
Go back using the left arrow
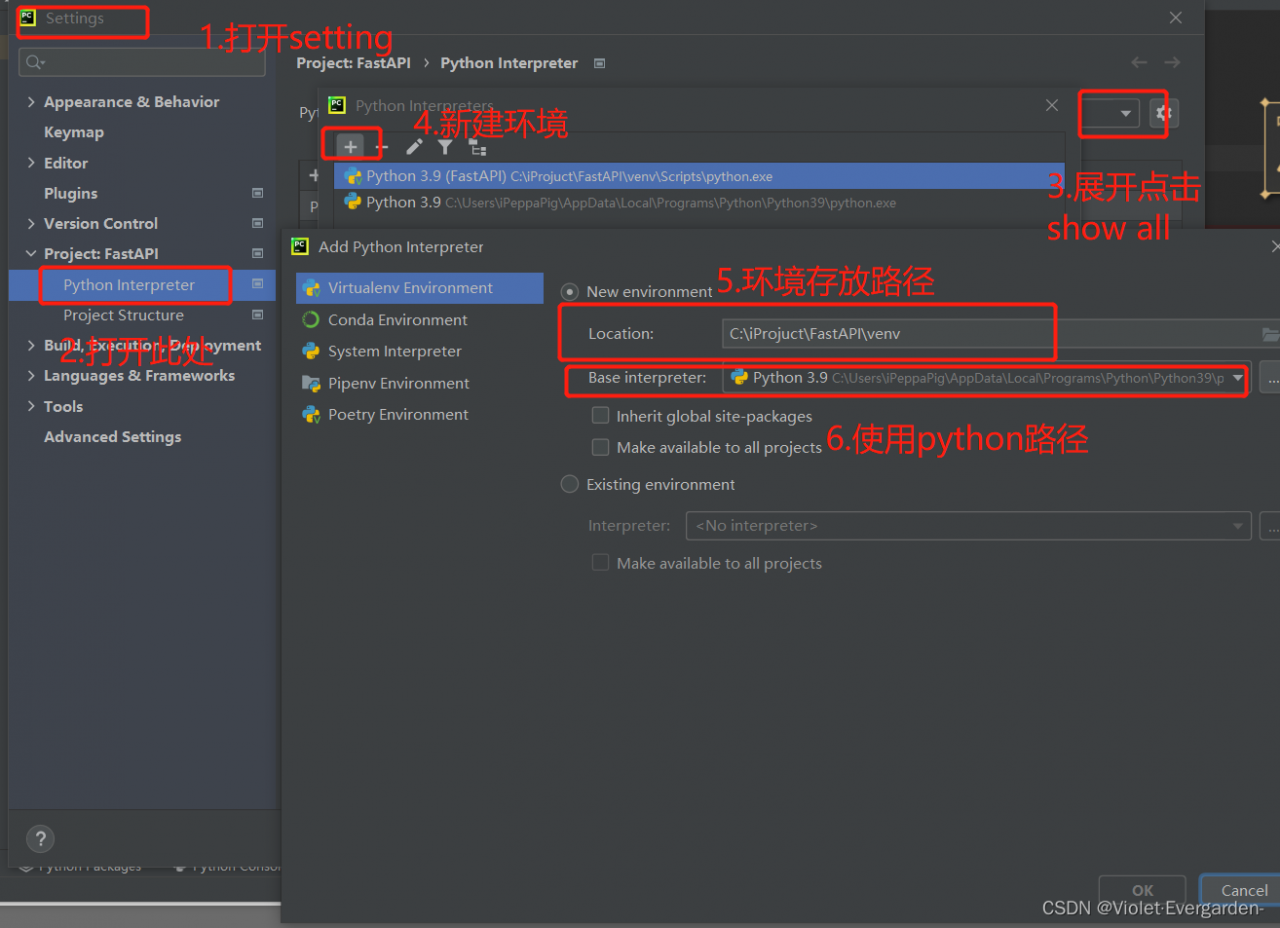coord(1139,62)
